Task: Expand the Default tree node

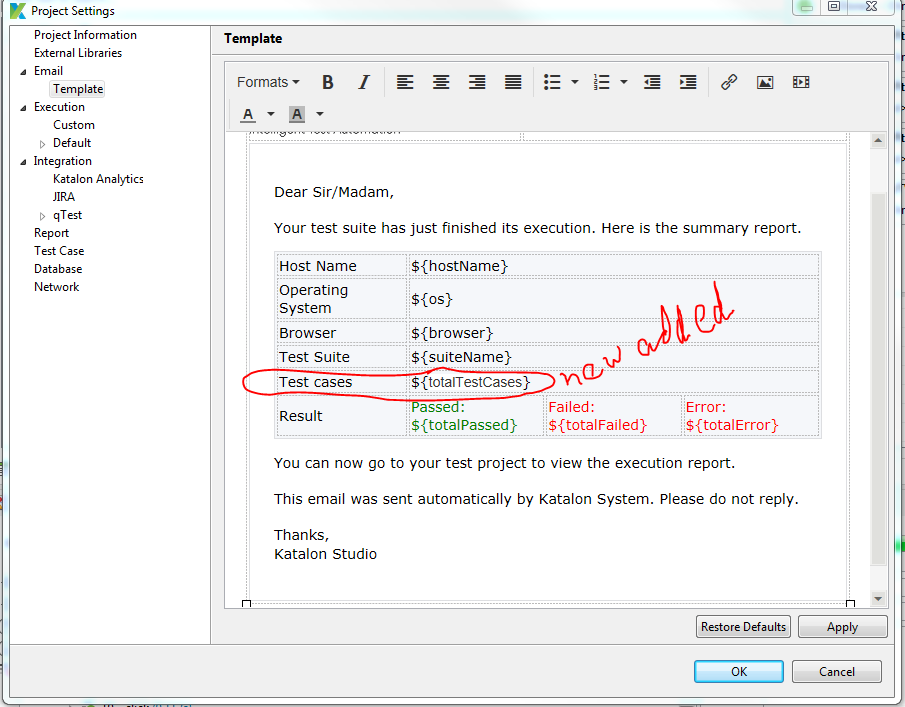Action: [x=42, y=144]
